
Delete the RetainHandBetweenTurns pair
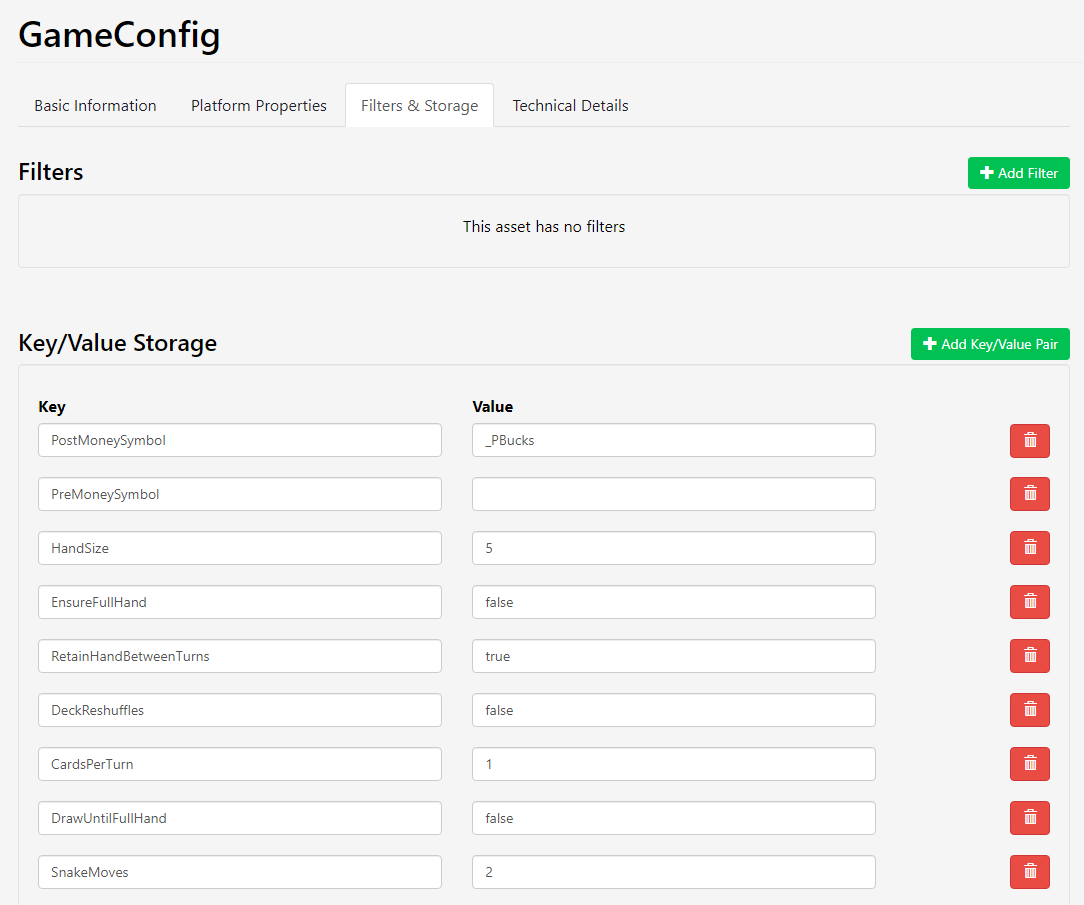click(1029, 656)
